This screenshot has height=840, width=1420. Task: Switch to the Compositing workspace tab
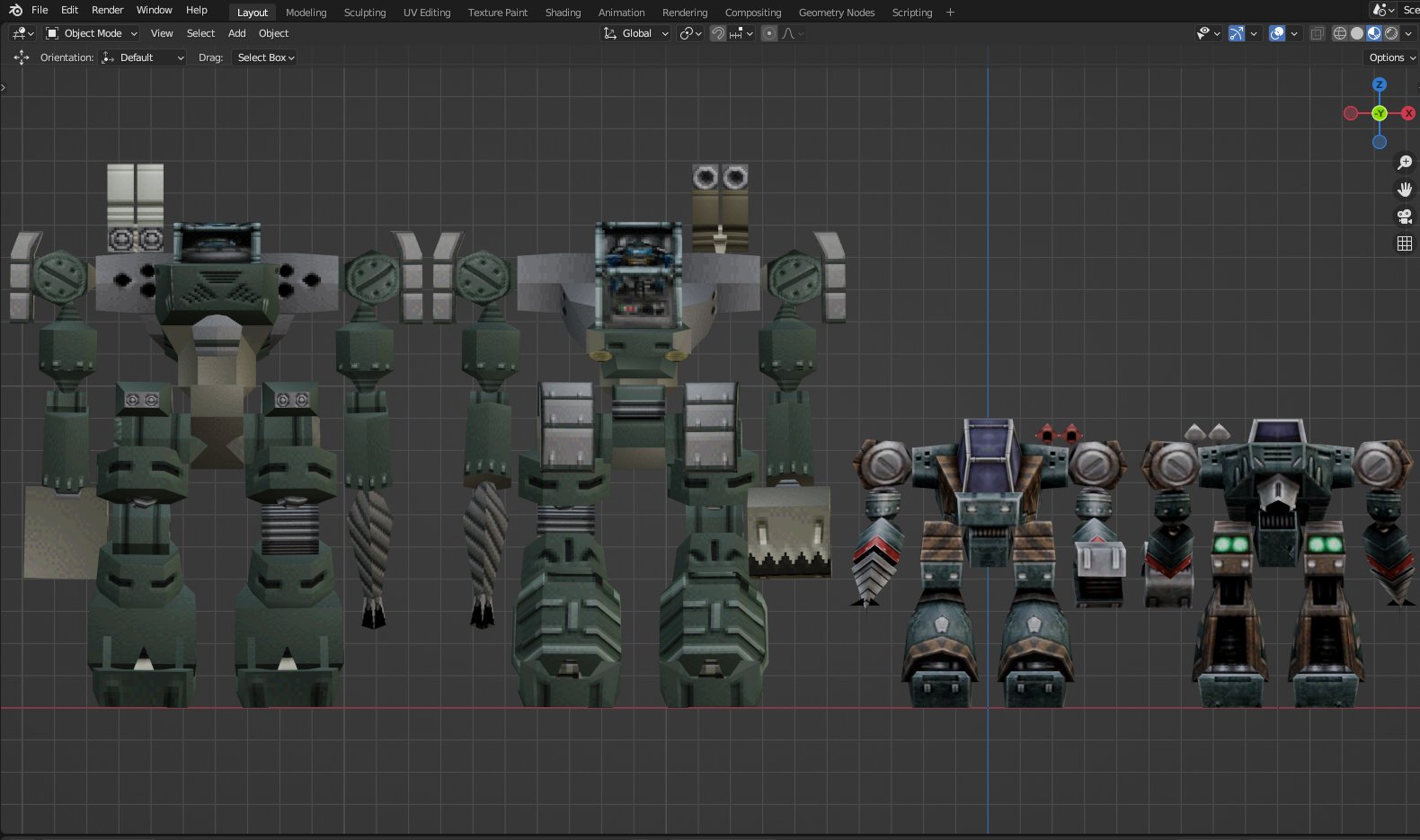click(x=753, y=13)
